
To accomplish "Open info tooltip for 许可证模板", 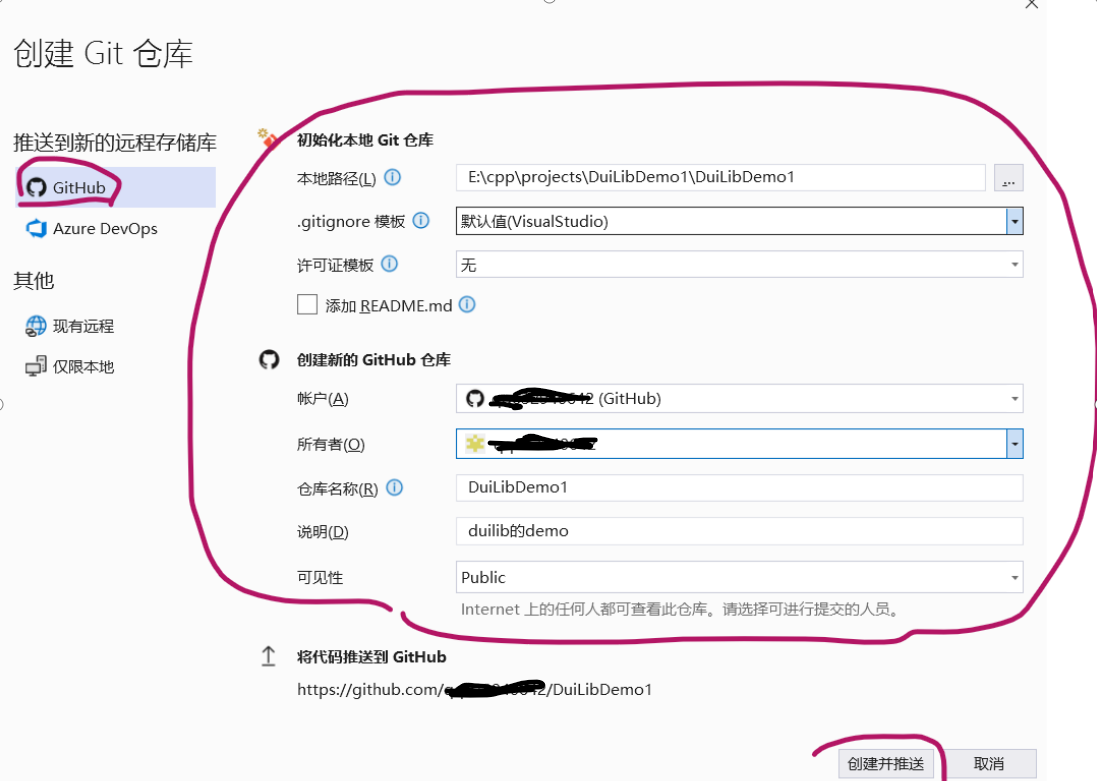I will pyautogui.click(x=390, y=264).
